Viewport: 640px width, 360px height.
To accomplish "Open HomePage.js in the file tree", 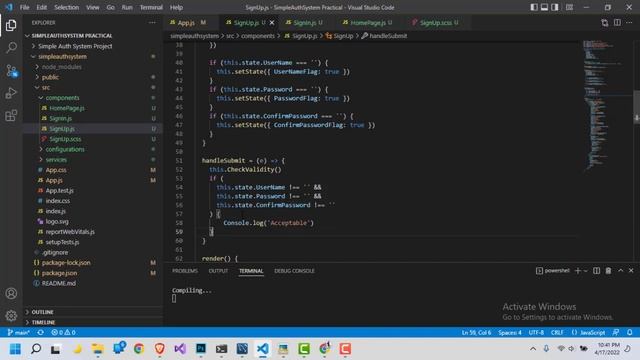I will tap(67, 108).
